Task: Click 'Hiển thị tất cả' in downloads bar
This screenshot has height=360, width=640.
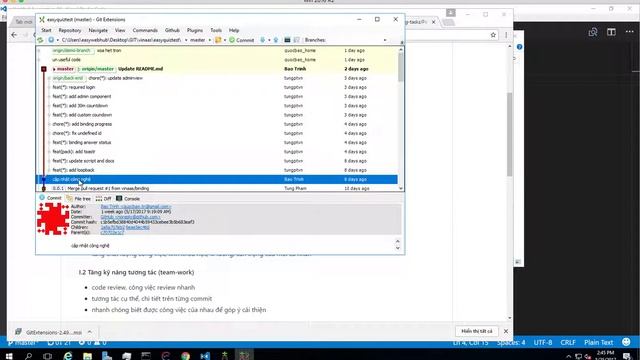Action: (x=477, y=331)
